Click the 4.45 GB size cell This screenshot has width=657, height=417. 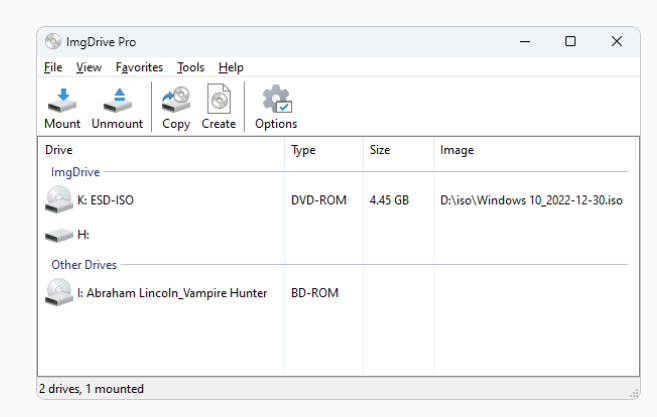click(389, 200)
